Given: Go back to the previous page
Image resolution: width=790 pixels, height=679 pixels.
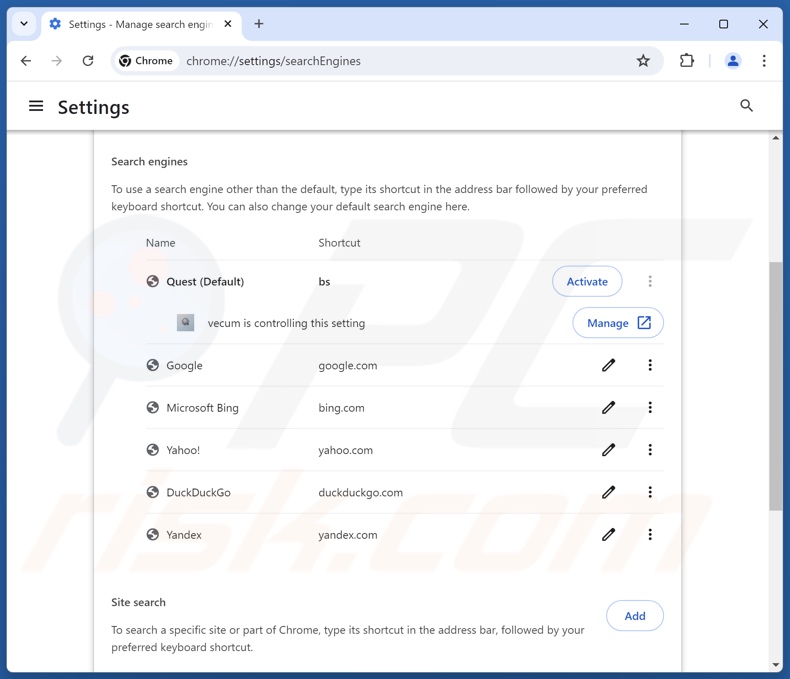Looking at the screenshot, I should tap(26, 61).
